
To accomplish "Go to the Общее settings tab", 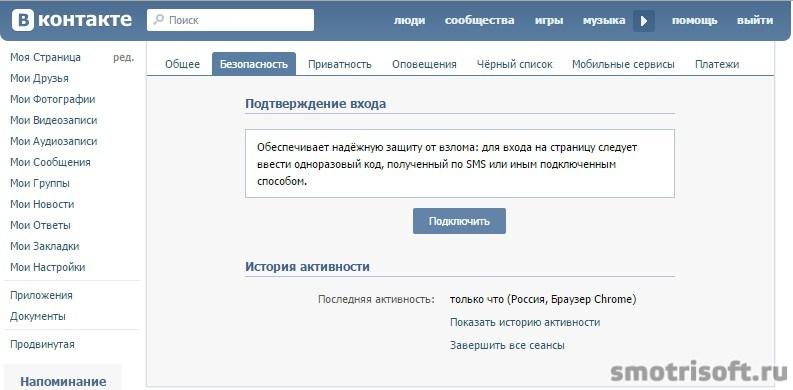I will tap(183, 64).
